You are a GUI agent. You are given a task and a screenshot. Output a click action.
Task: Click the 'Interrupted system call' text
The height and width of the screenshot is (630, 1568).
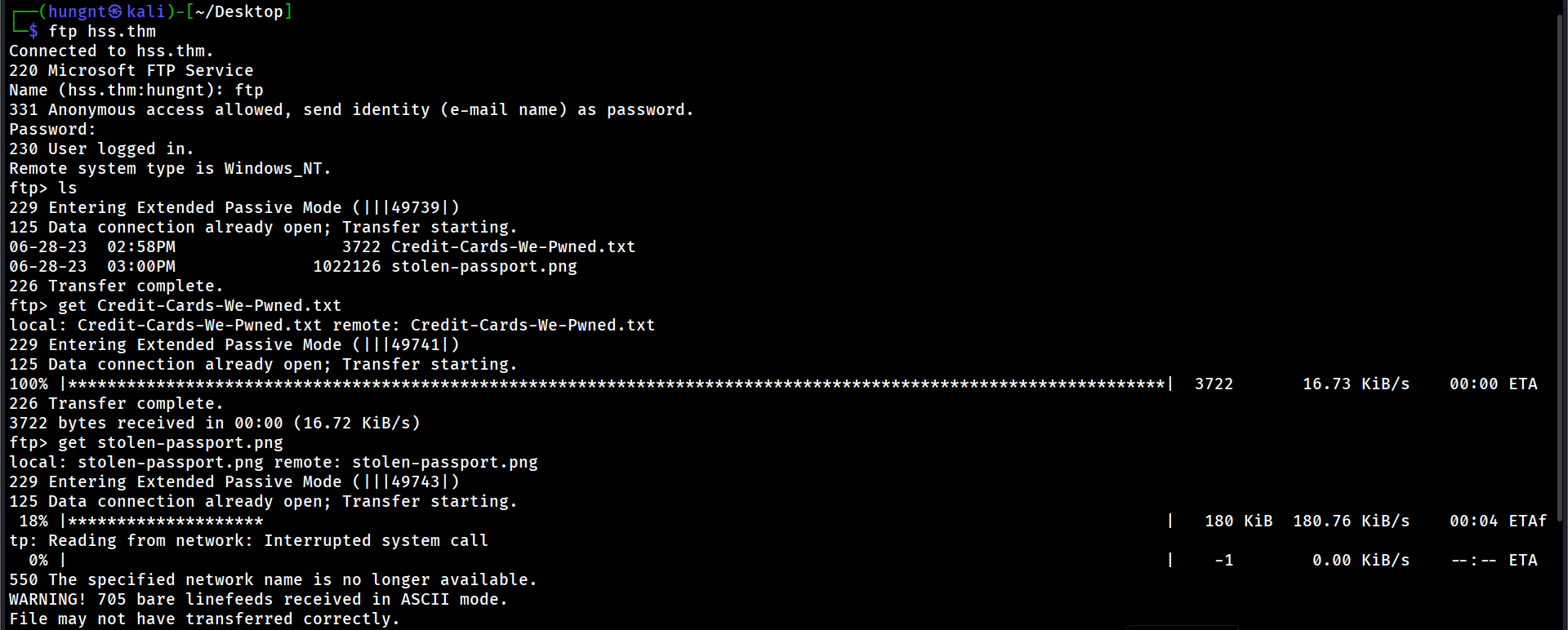(x=376, y=540)
